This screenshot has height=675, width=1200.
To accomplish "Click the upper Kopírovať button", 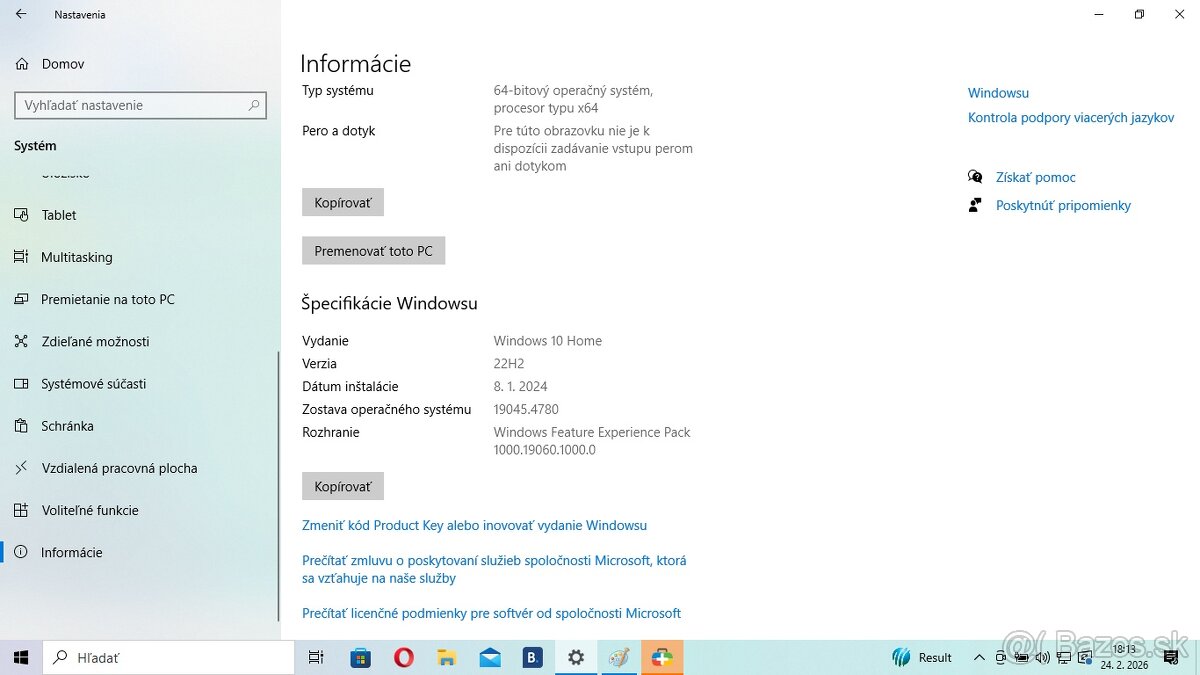I will coord(342,202).
